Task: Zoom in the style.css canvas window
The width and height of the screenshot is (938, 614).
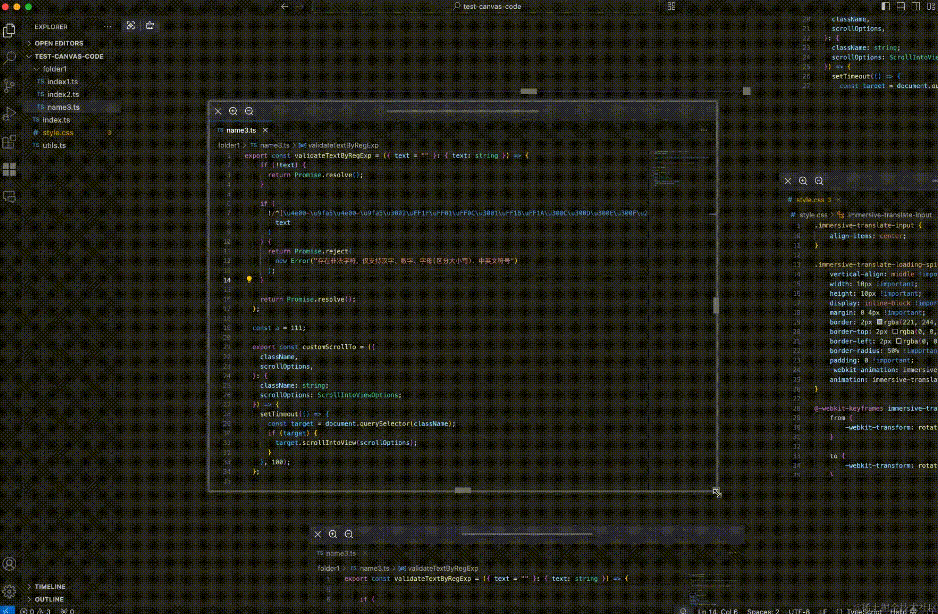Action: 803,181
